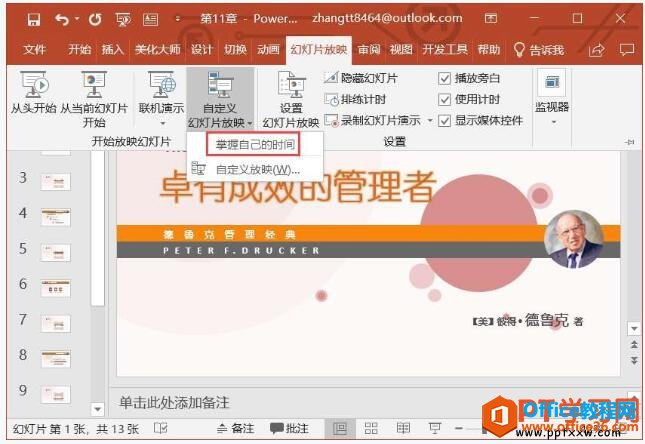Image resolution: width=645 pixels, height=444 pixels.
Task: Toggle Show Media Controls checkbox
Action: (444, 121)
